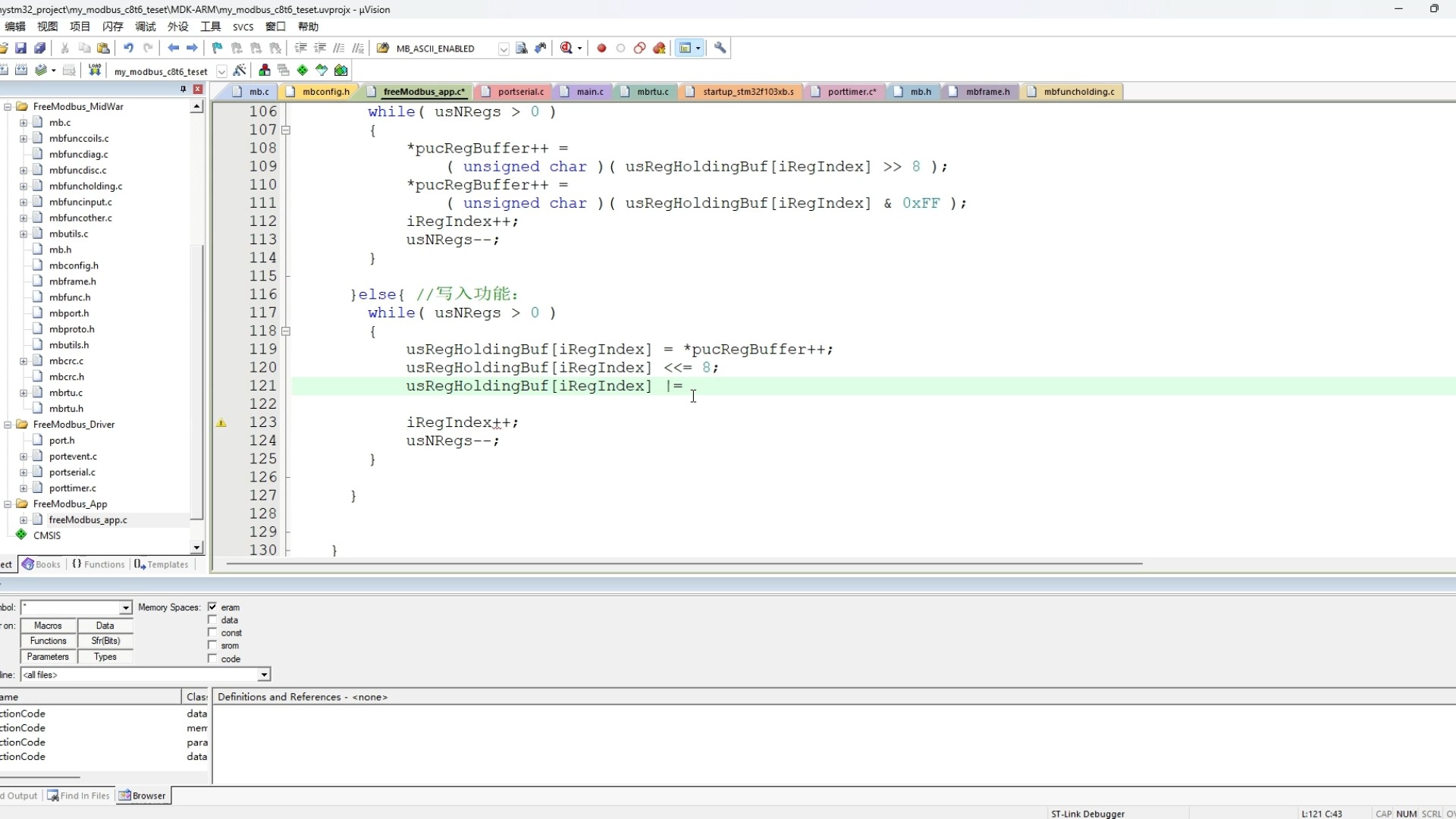The width and height of the screenshot is (1456, 819).
Task: Open the all files filter dropdown
Action: (x=264, y=675)
